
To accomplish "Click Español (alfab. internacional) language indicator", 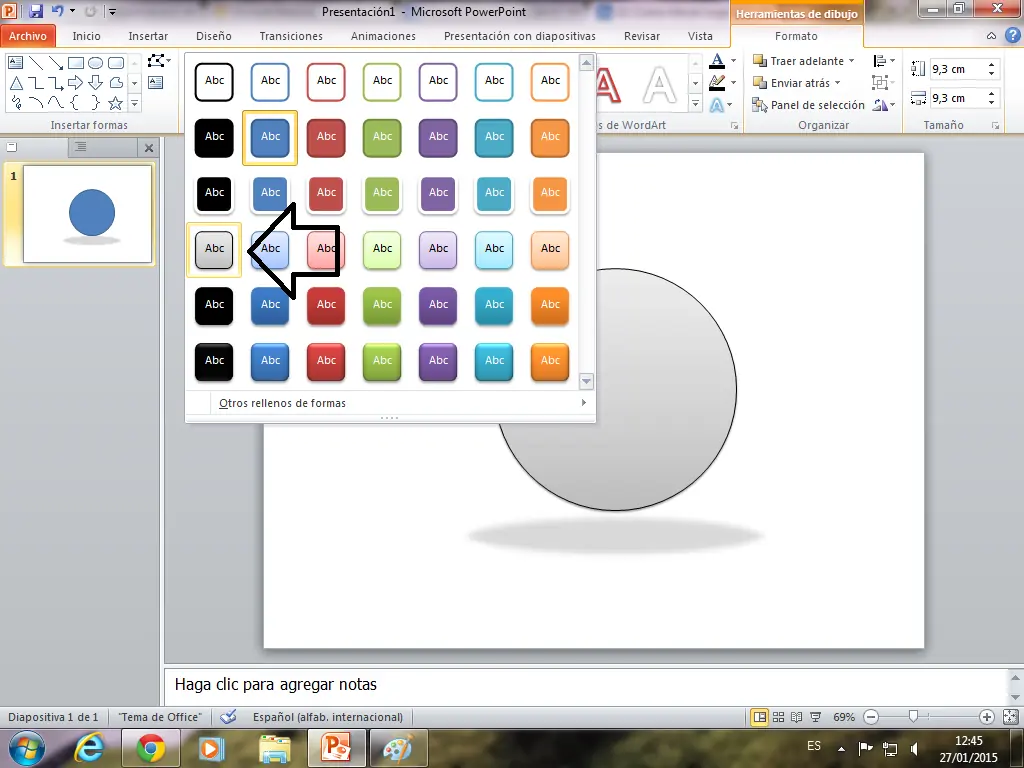I will (x=328, y=717).
